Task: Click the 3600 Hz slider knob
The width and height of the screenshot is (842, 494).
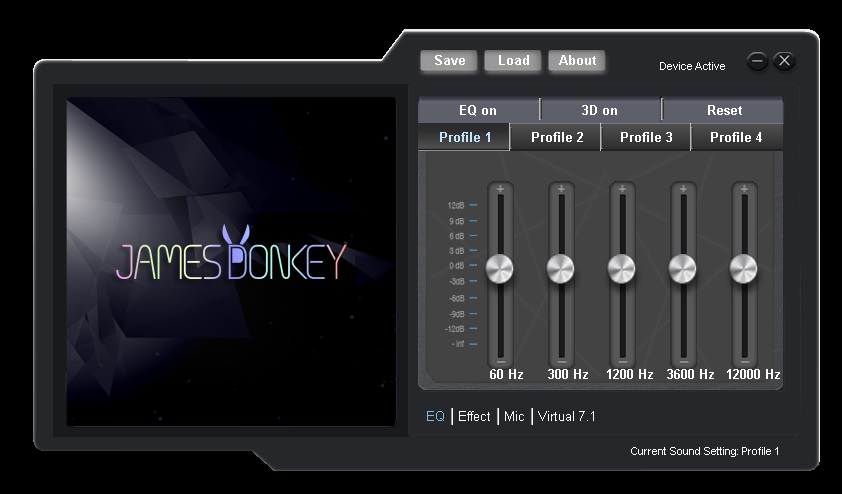Action: click(683, 268)
